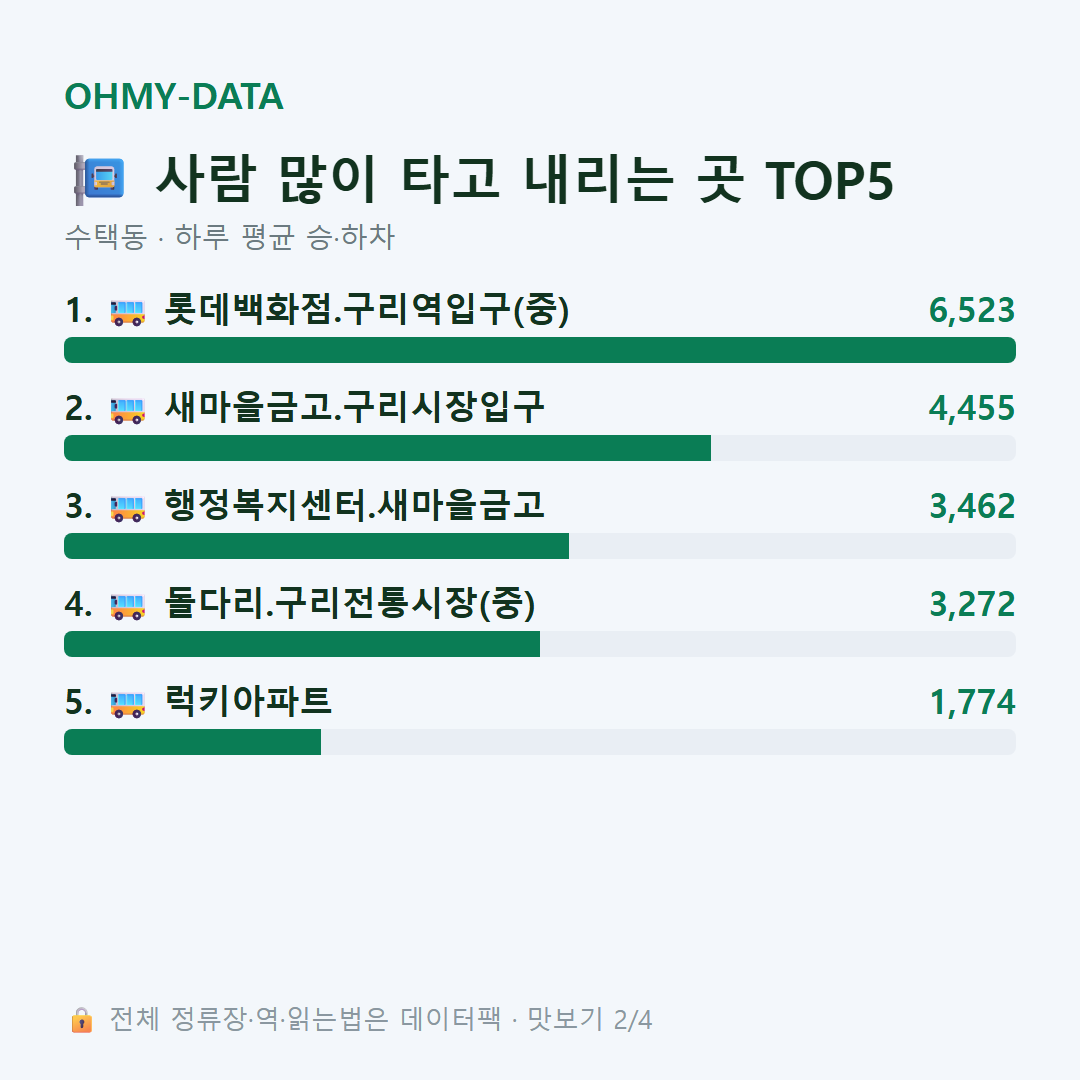Image resolution: width=1080 pixels, height=1080 pixels.
Task: Click the 4,455 ridership value
Action: coord(972,408)
